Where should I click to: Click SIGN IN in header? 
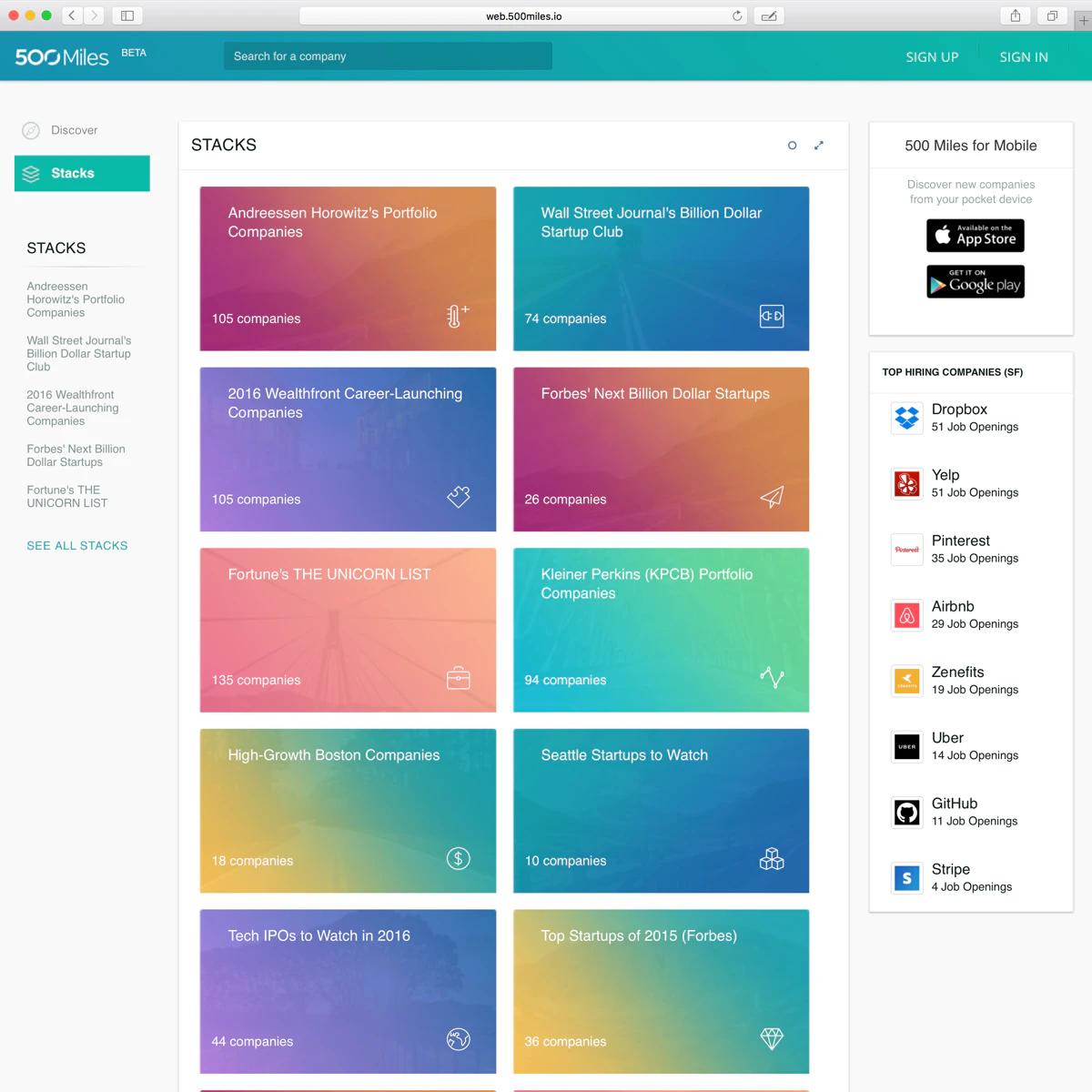pos(1024,56)
